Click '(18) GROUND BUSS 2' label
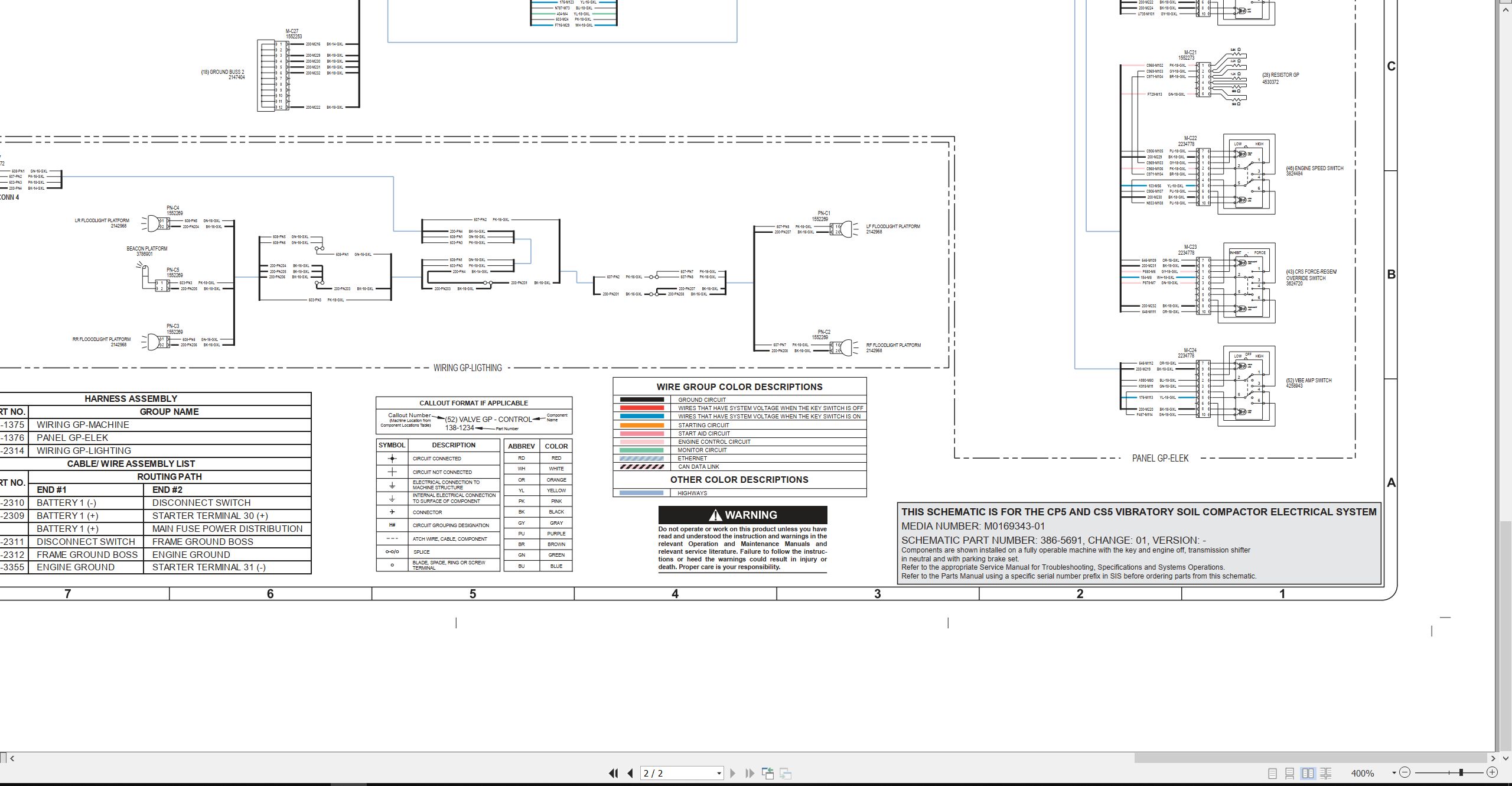Image resolution: width=1512 pixels, height=786 pixels. click(223, 72)
